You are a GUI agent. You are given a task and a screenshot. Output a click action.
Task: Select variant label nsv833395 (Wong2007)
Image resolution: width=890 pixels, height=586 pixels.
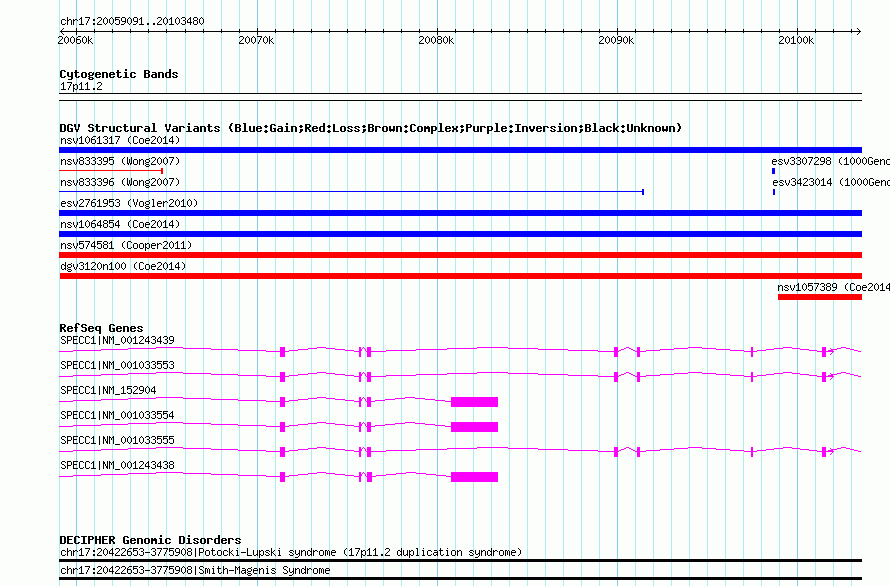tap(120, 161)
